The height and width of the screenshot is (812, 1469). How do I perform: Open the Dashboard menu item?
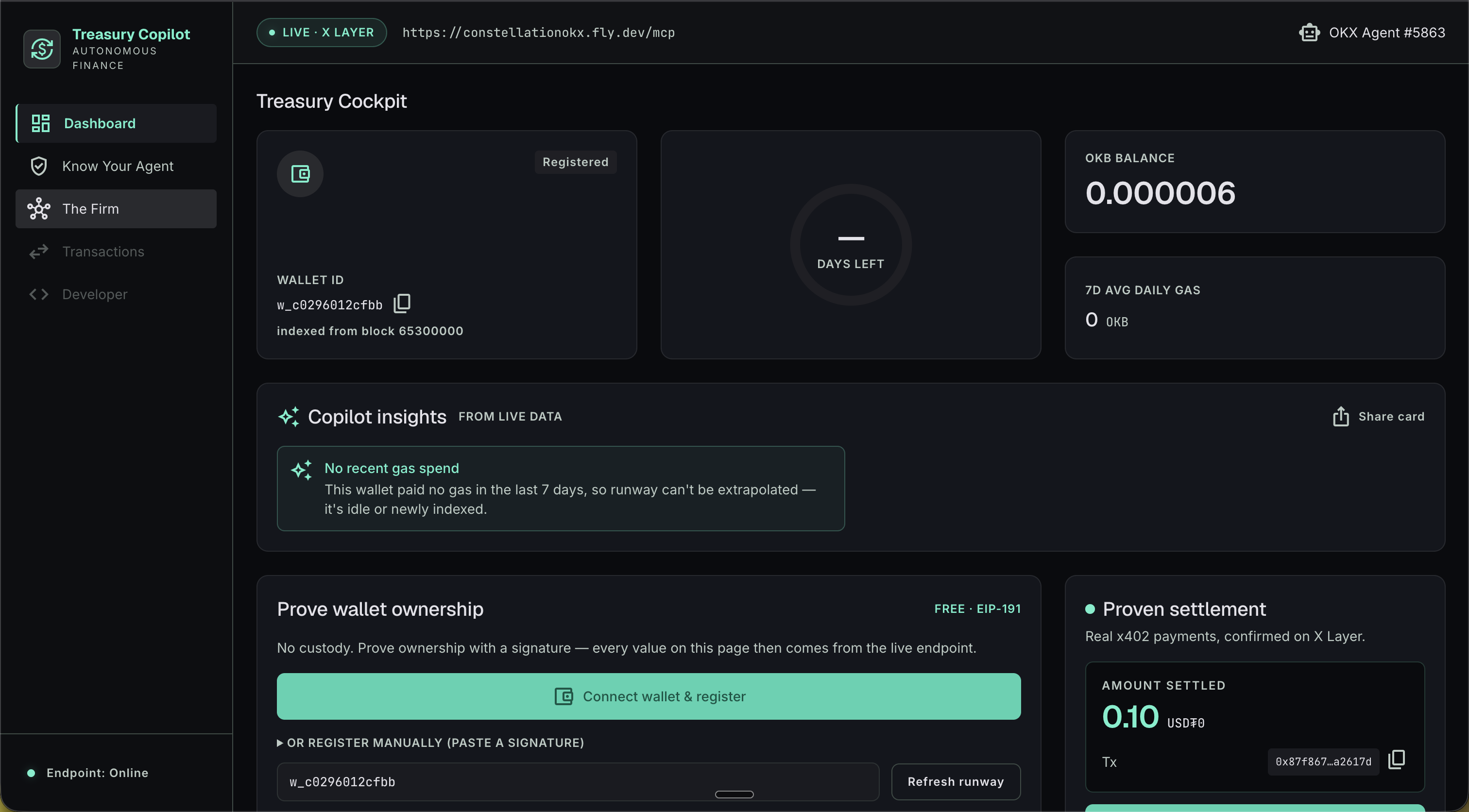pos(116,123)
